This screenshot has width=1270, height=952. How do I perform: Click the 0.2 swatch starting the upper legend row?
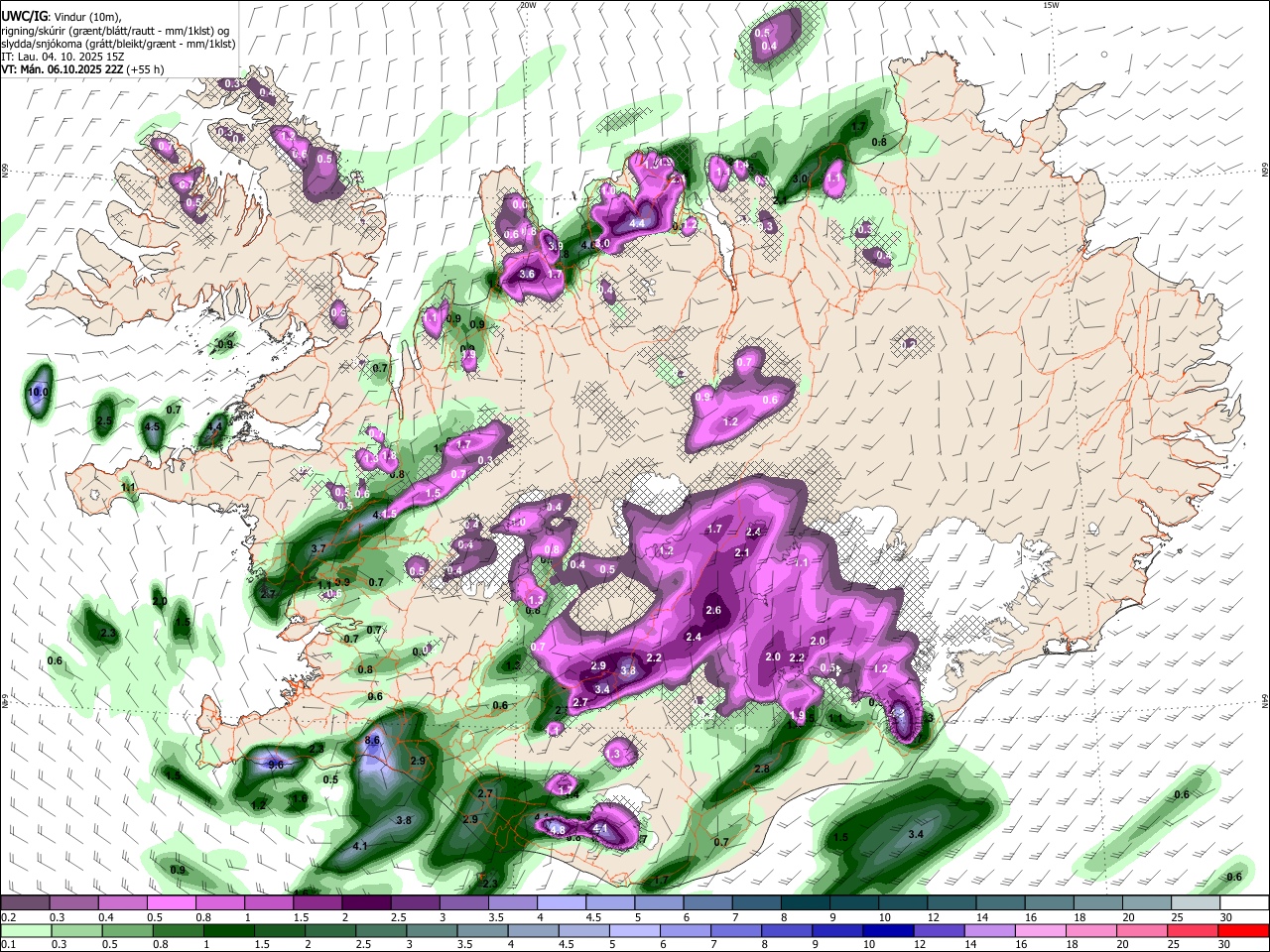(25, 903)
